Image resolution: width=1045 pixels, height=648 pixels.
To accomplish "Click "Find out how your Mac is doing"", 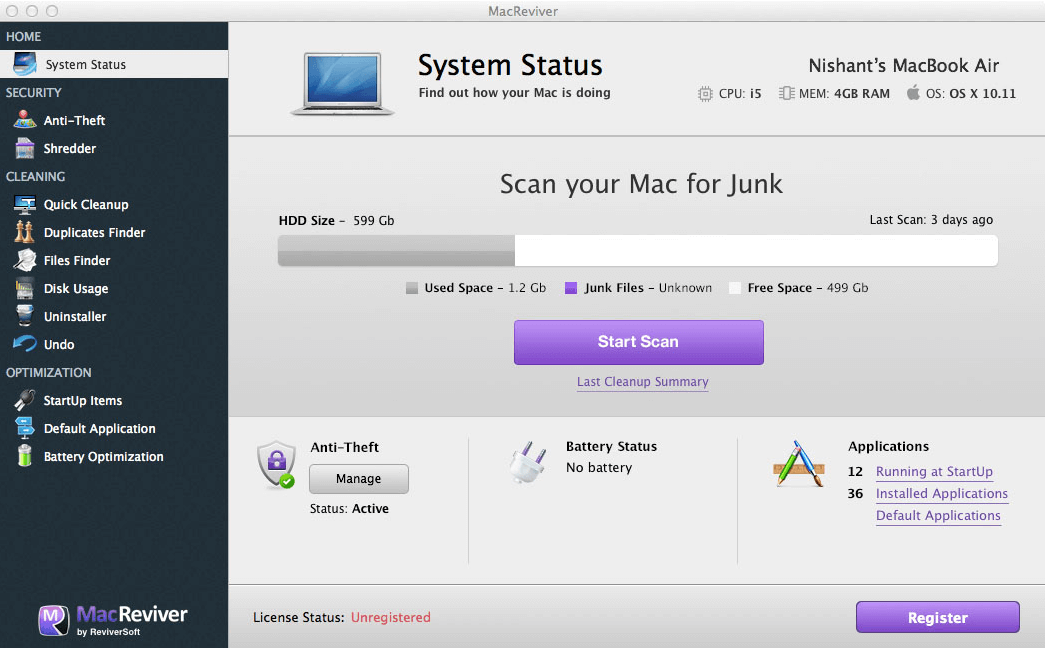I will tap(515, 93).
